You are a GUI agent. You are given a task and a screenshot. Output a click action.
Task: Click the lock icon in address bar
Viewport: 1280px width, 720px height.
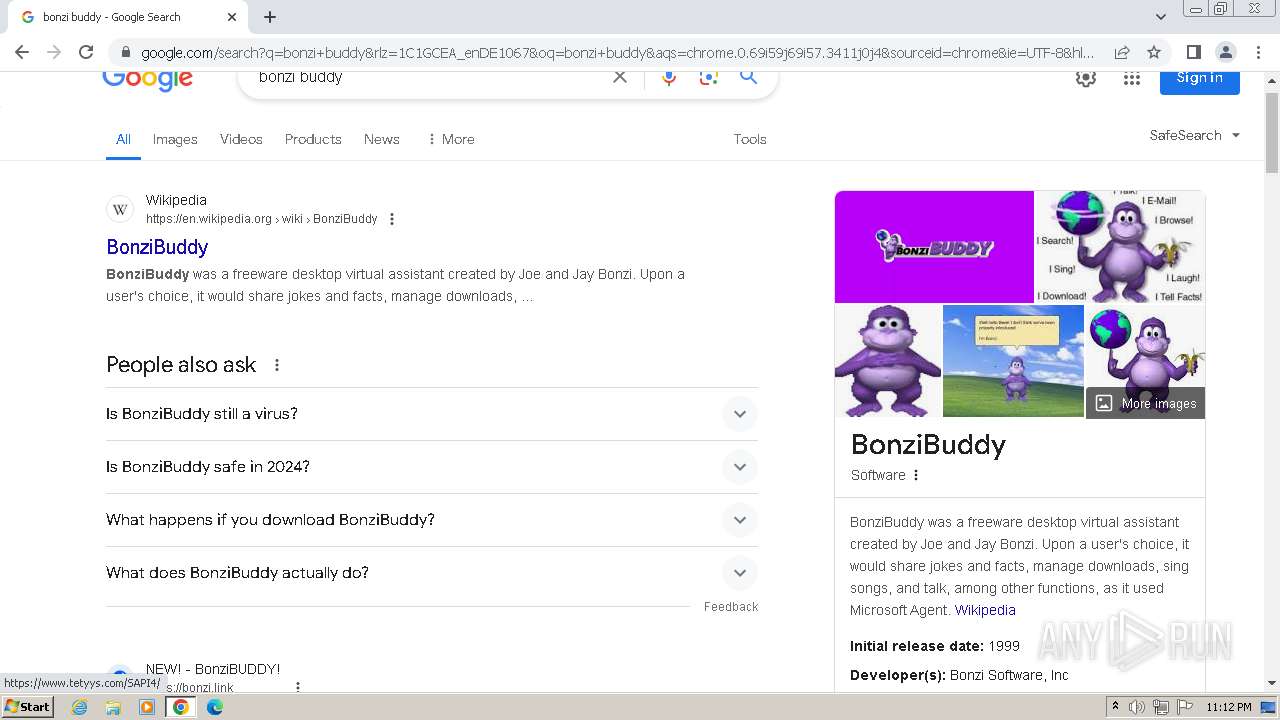pyautogui.click(x=125, y=53)
